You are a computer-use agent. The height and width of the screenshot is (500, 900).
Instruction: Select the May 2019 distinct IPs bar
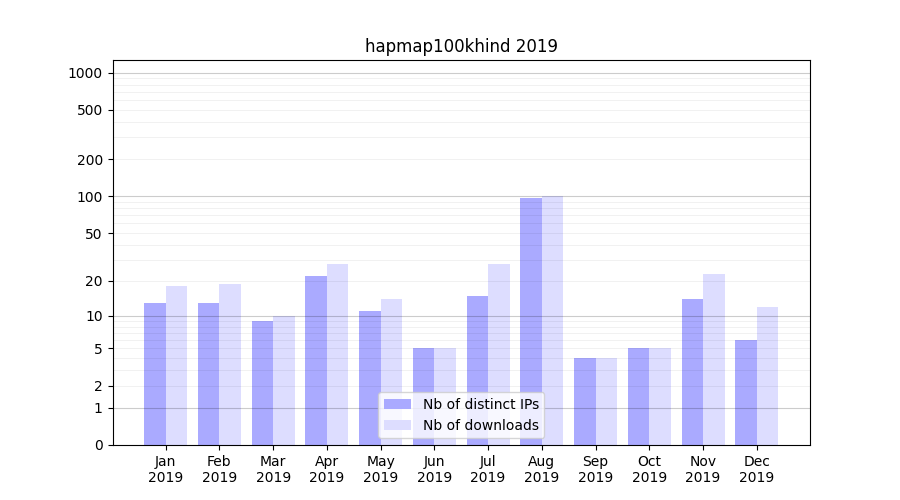pyautogui.click(x=370, y=378)
